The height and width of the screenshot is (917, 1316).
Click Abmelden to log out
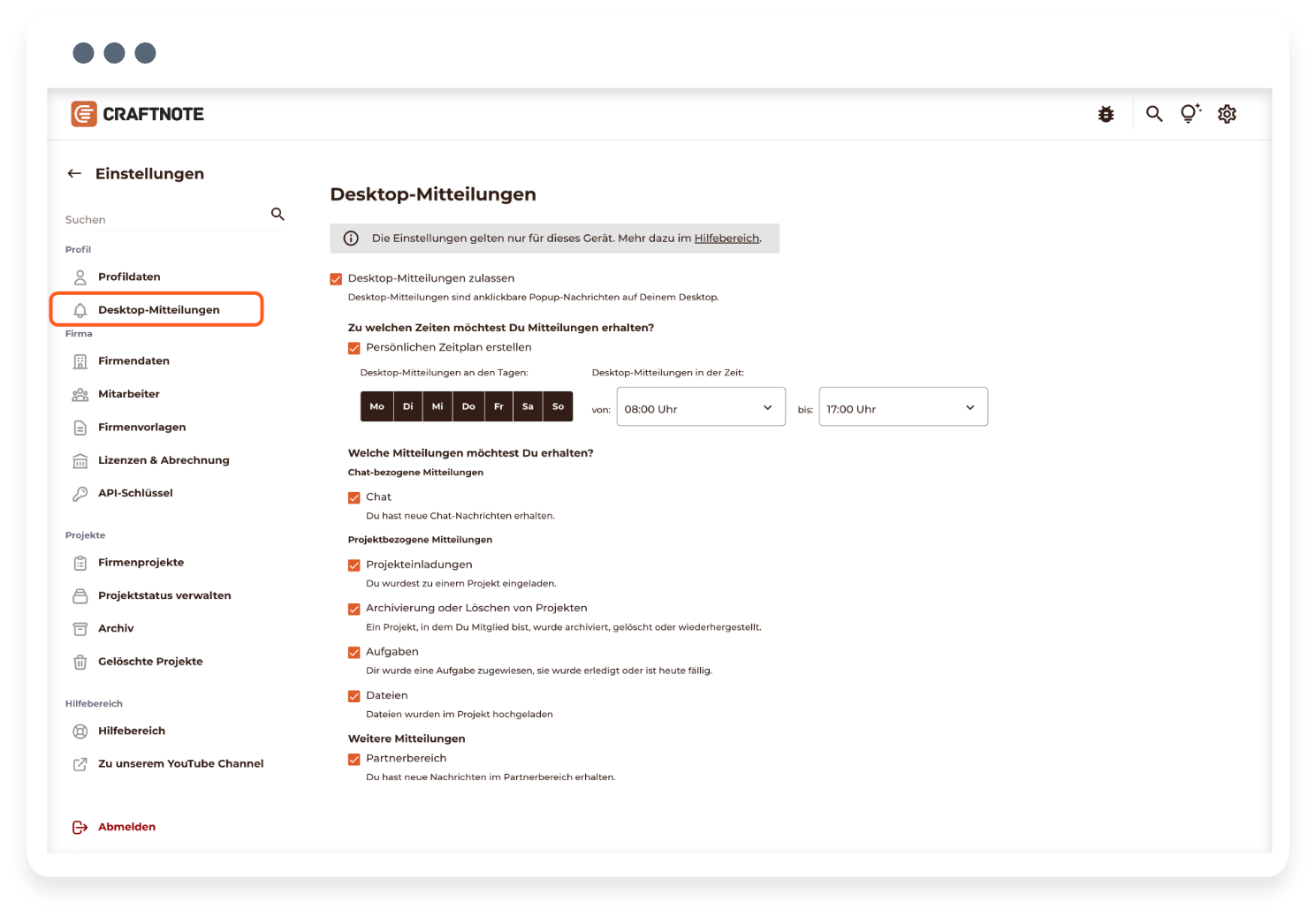[x=126, y=827]
